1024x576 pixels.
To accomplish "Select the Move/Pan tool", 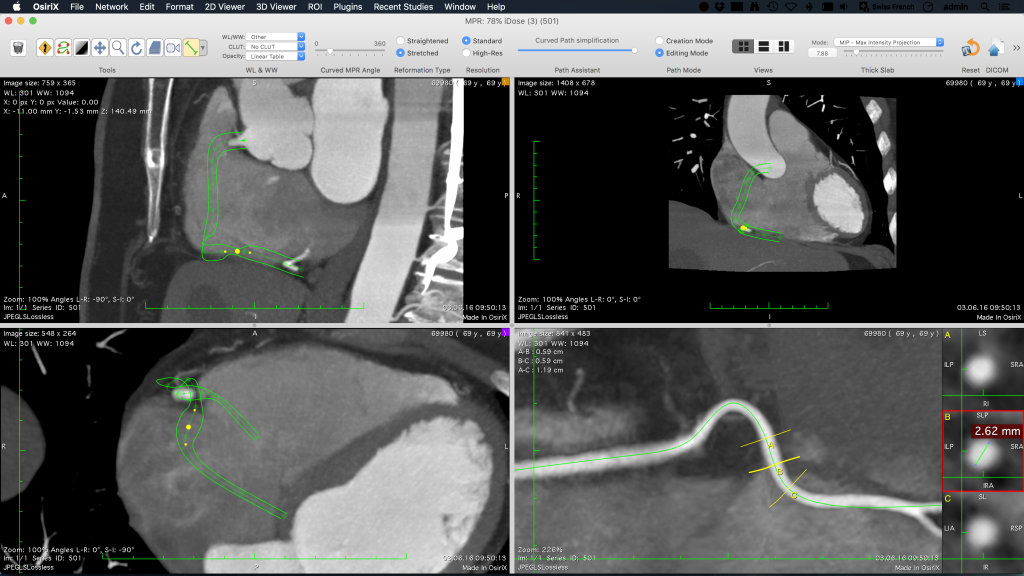I will 100,48.
